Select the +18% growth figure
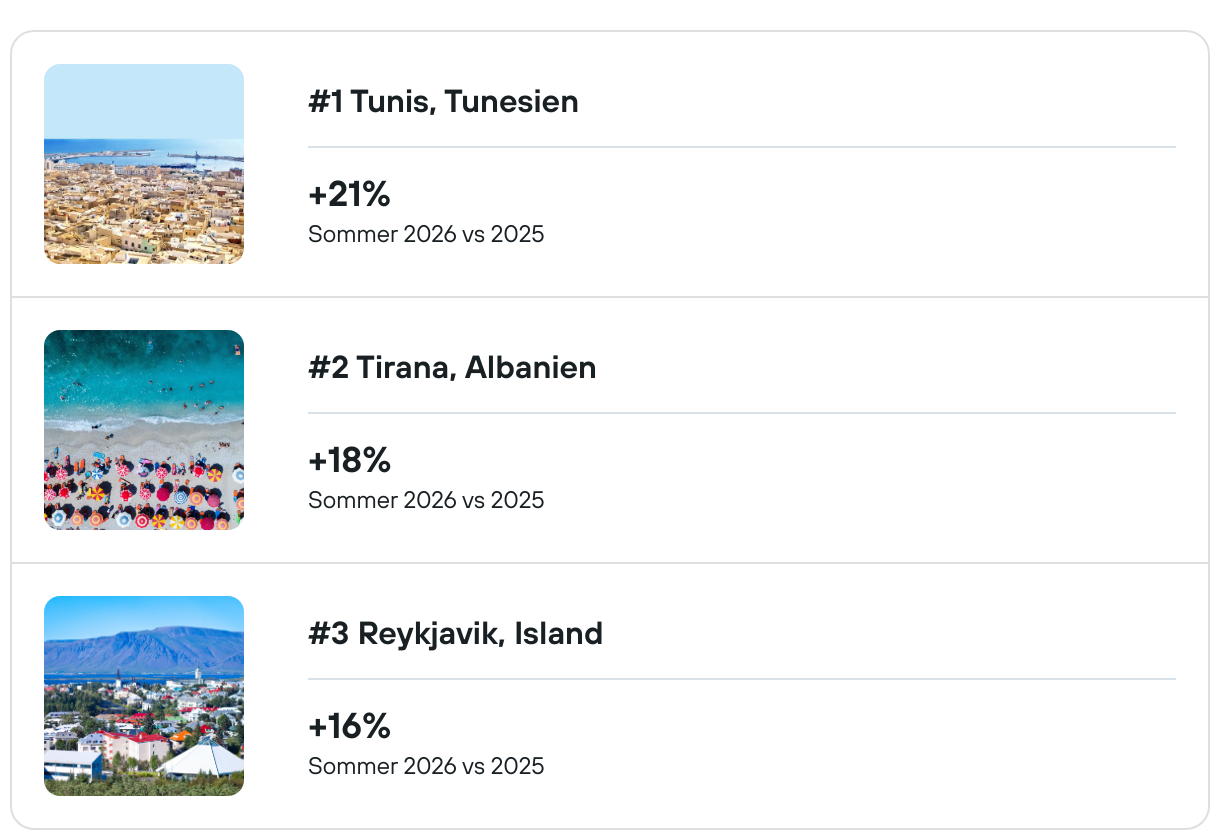The width and height of the screenshot is (1220, 840). tap(349, 461)
